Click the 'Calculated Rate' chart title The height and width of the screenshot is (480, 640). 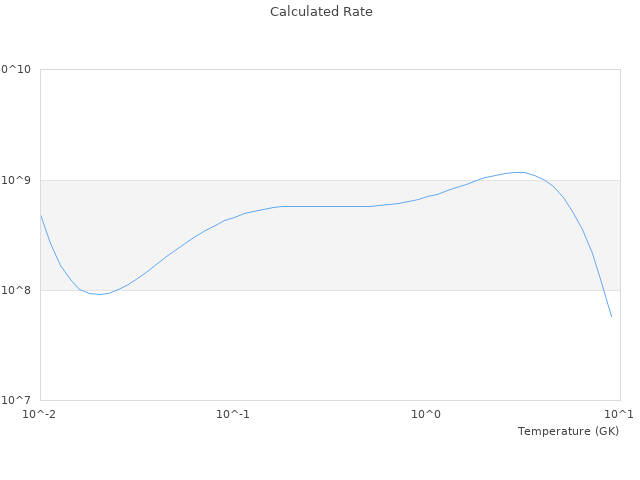click(320, 12)
